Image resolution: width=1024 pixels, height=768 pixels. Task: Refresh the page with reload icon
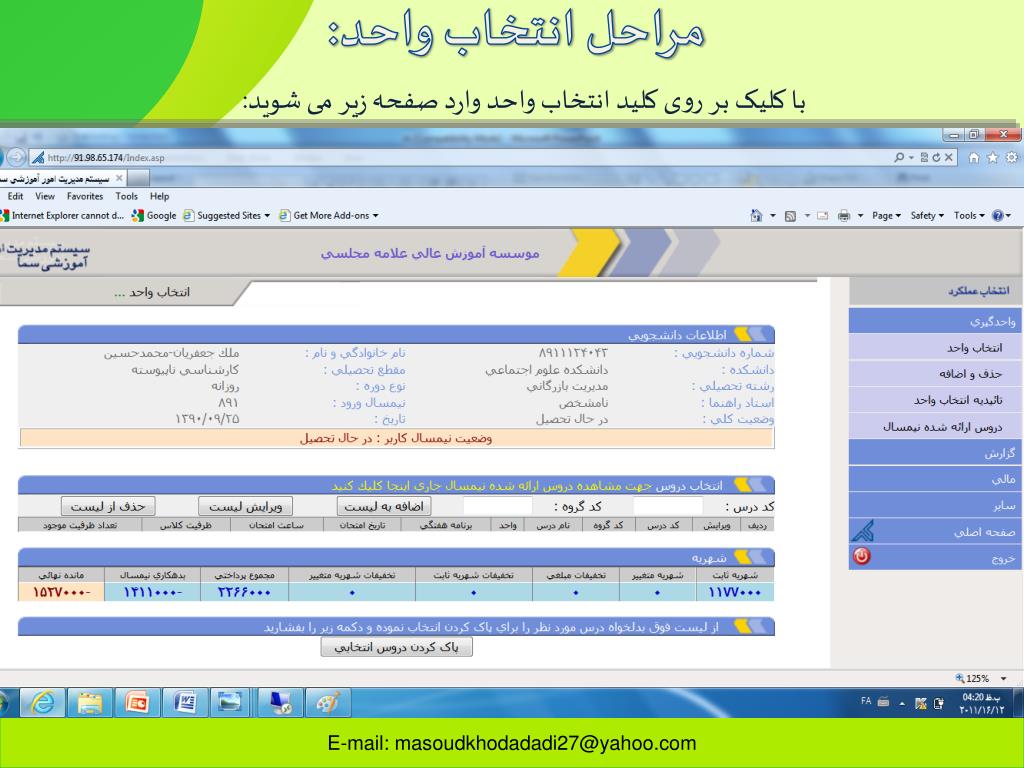tap(936, 157)
